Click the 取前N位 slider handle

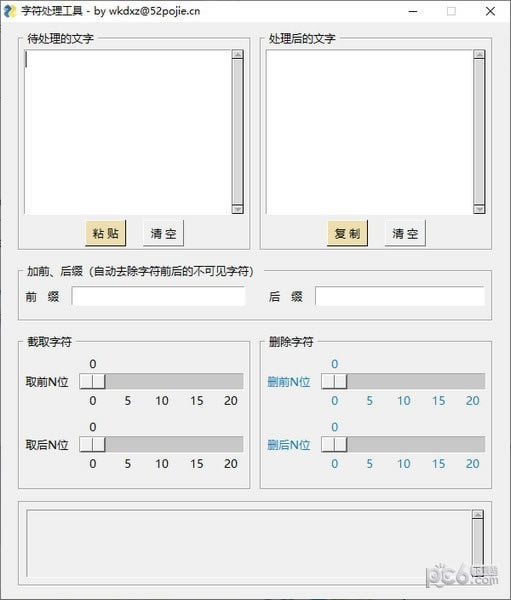92,382
